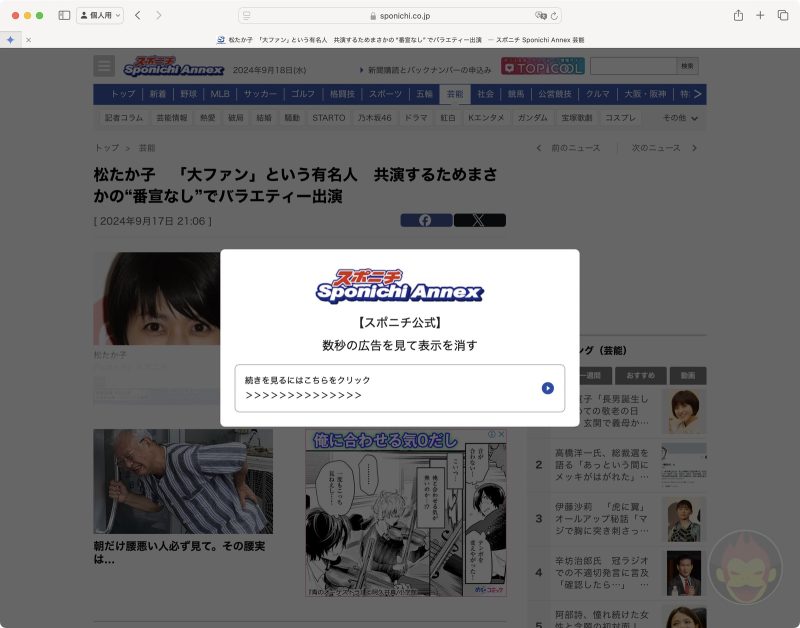Click 続きを見るにはこちらをクリック link
The image size is (800, 628).
(308, 380)
